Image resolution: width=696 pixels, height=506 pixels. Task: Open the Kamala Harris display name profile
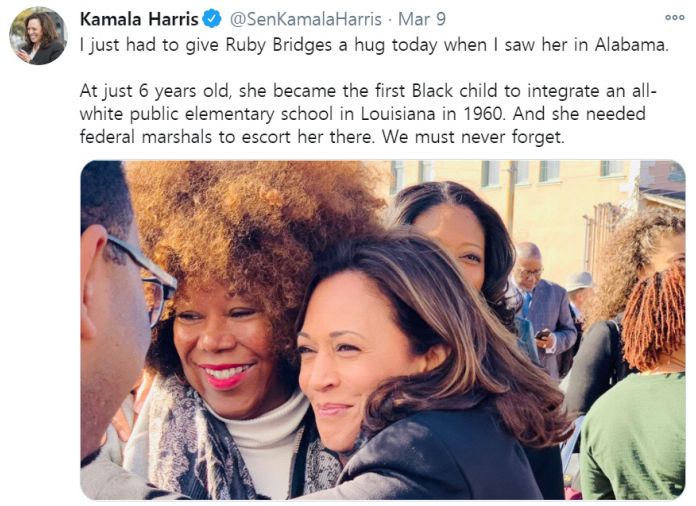click(139, 19)
